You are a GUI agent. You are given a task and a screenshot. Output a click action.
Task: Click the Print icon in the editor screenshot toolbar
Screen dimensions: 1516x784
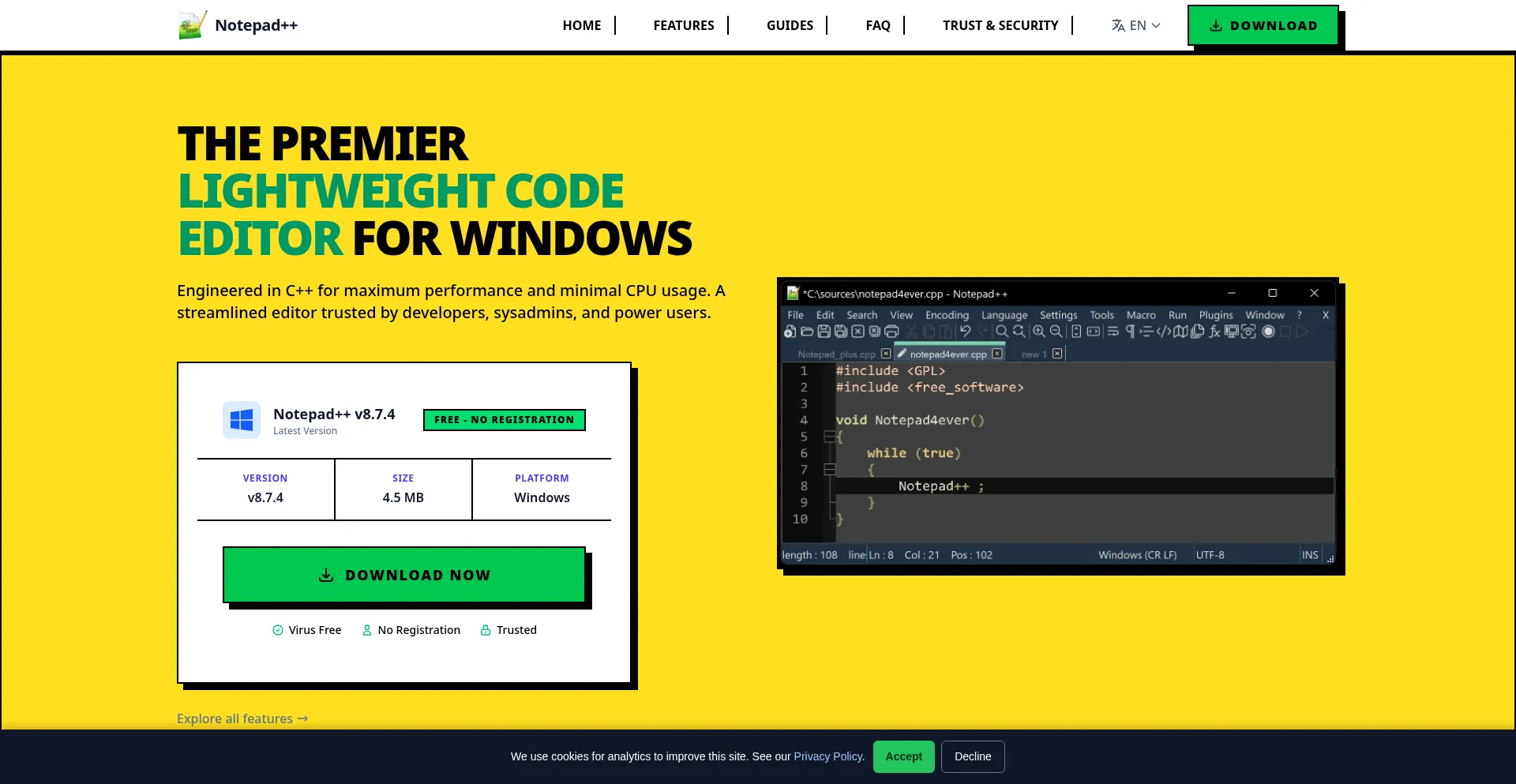(x=892, y=332)
